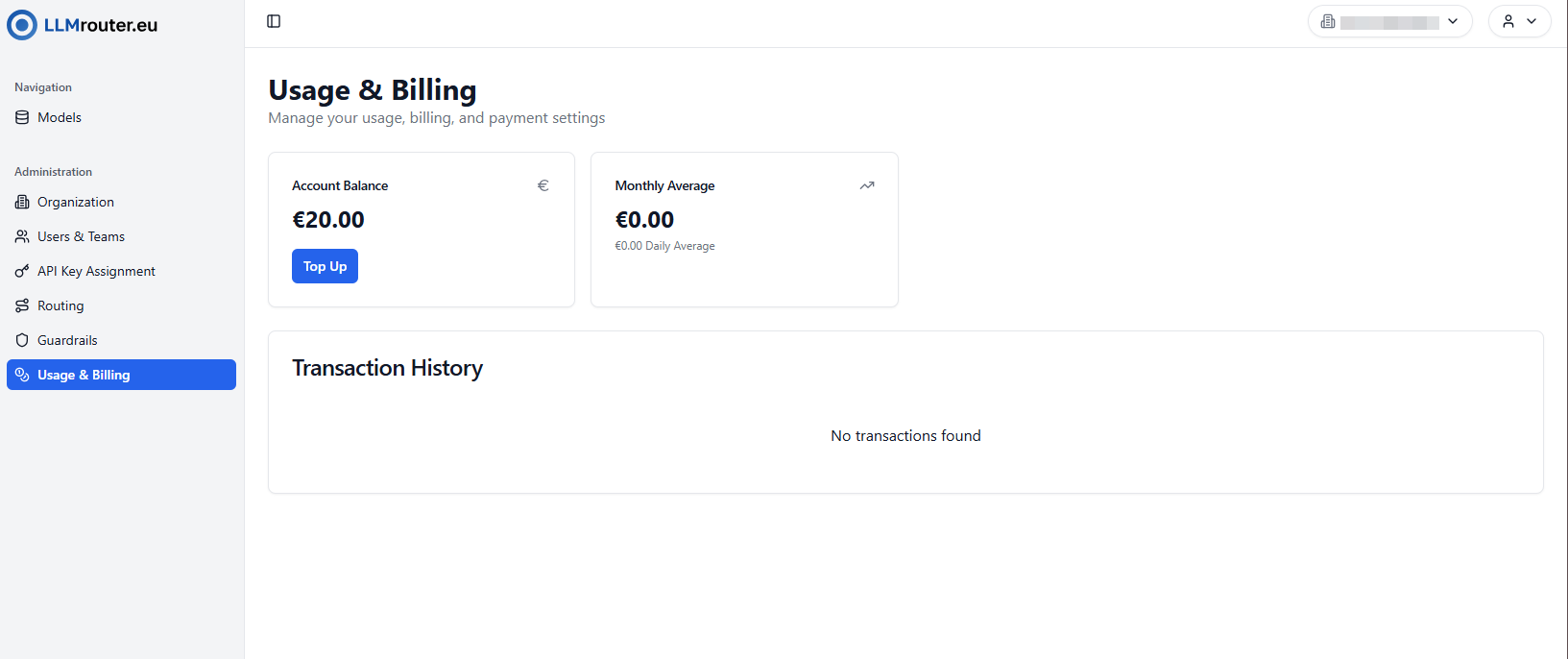This screenshot has height=659, width=1568.
Task: Click the Usage & Billing coins icon
Action: click(22, 375)
